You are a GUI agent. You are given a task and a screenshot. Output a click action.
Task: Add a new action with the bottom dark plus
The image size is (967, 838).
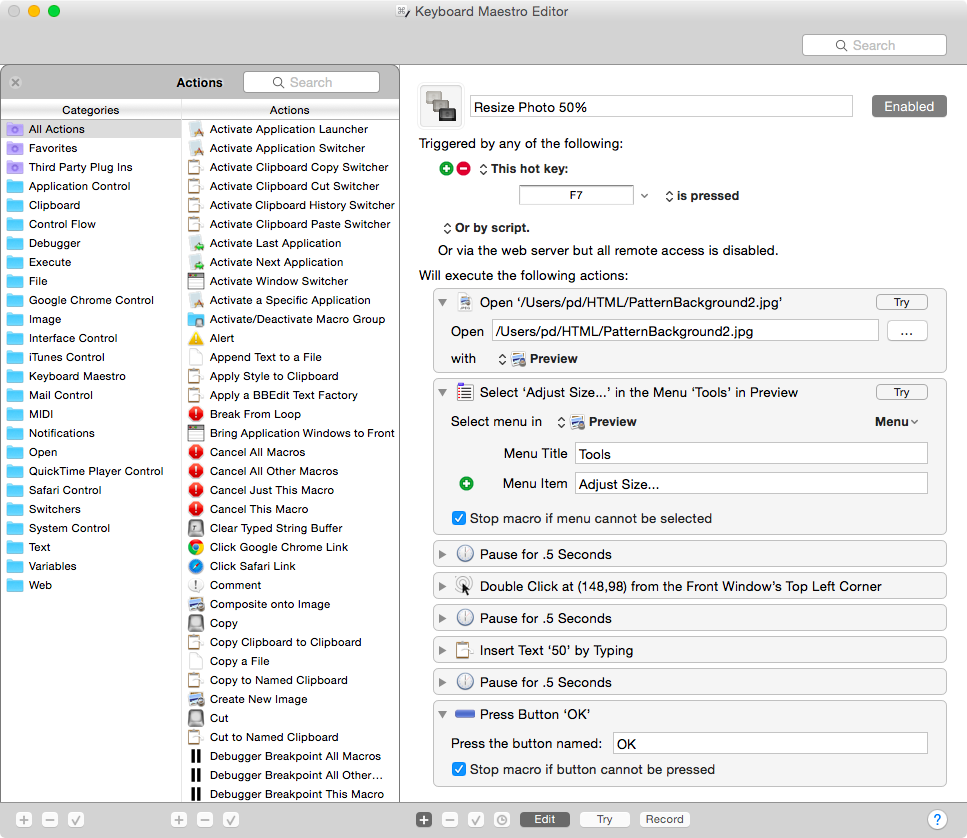tap(424, 820)
